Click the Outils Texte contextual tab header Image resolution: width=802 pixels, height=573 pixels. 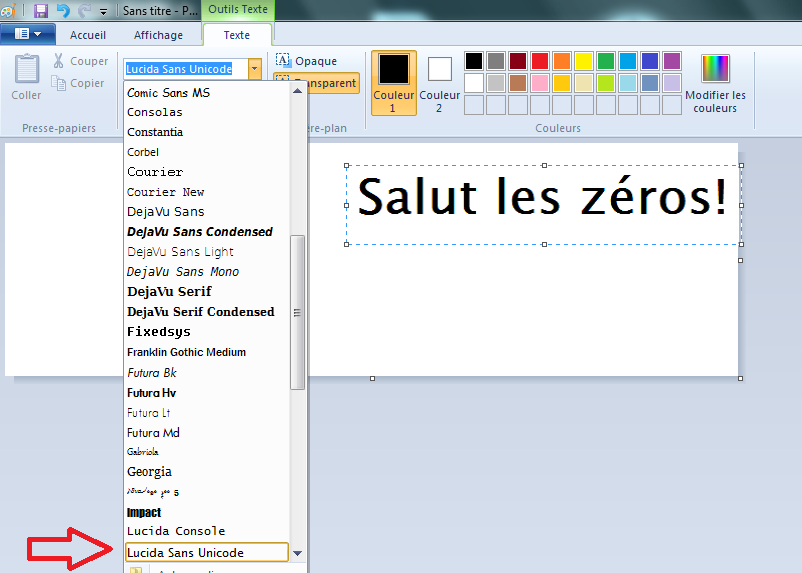(x=238, y=9)
